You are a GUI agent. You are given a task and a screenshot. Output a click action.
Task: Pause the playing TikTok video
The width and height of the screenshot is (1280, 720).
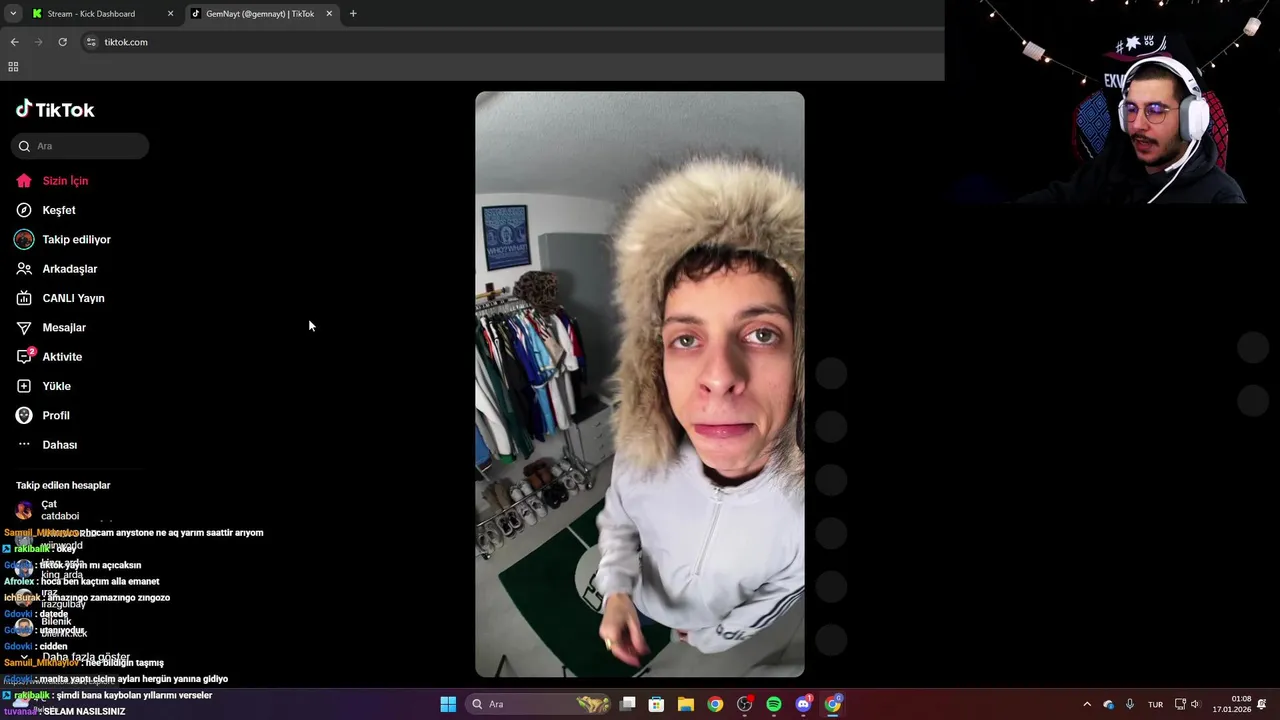(640, 385)
